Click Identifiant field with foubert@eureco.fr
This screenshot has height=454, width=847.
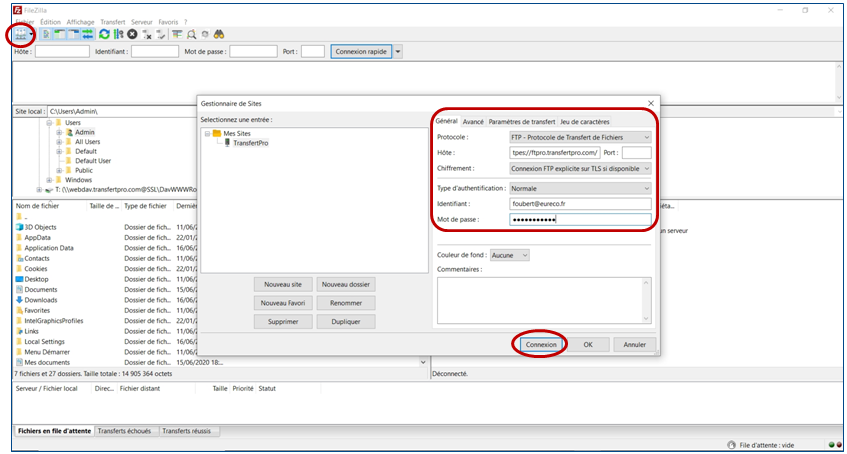pos(580,204)
